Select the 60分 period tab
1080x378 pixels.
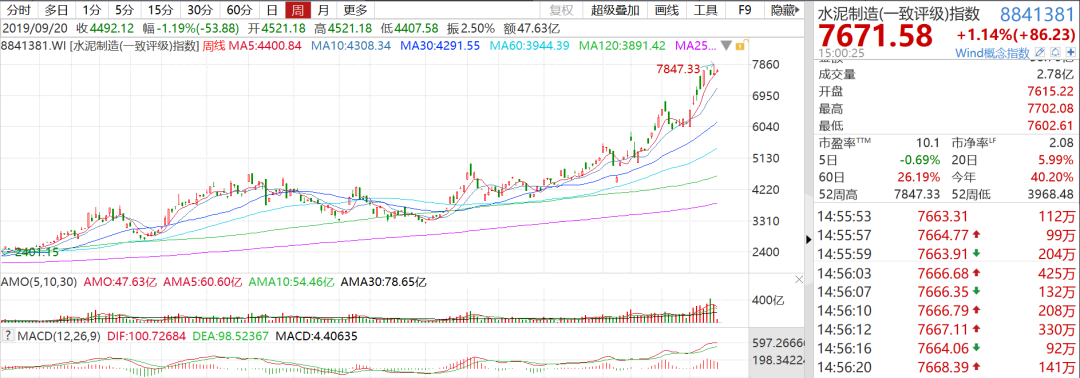pyautogui.click(x=239, y=10)
